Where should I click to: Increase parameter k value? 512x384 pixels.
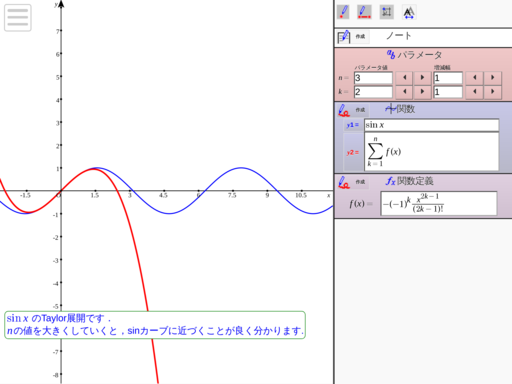(422, 92)
